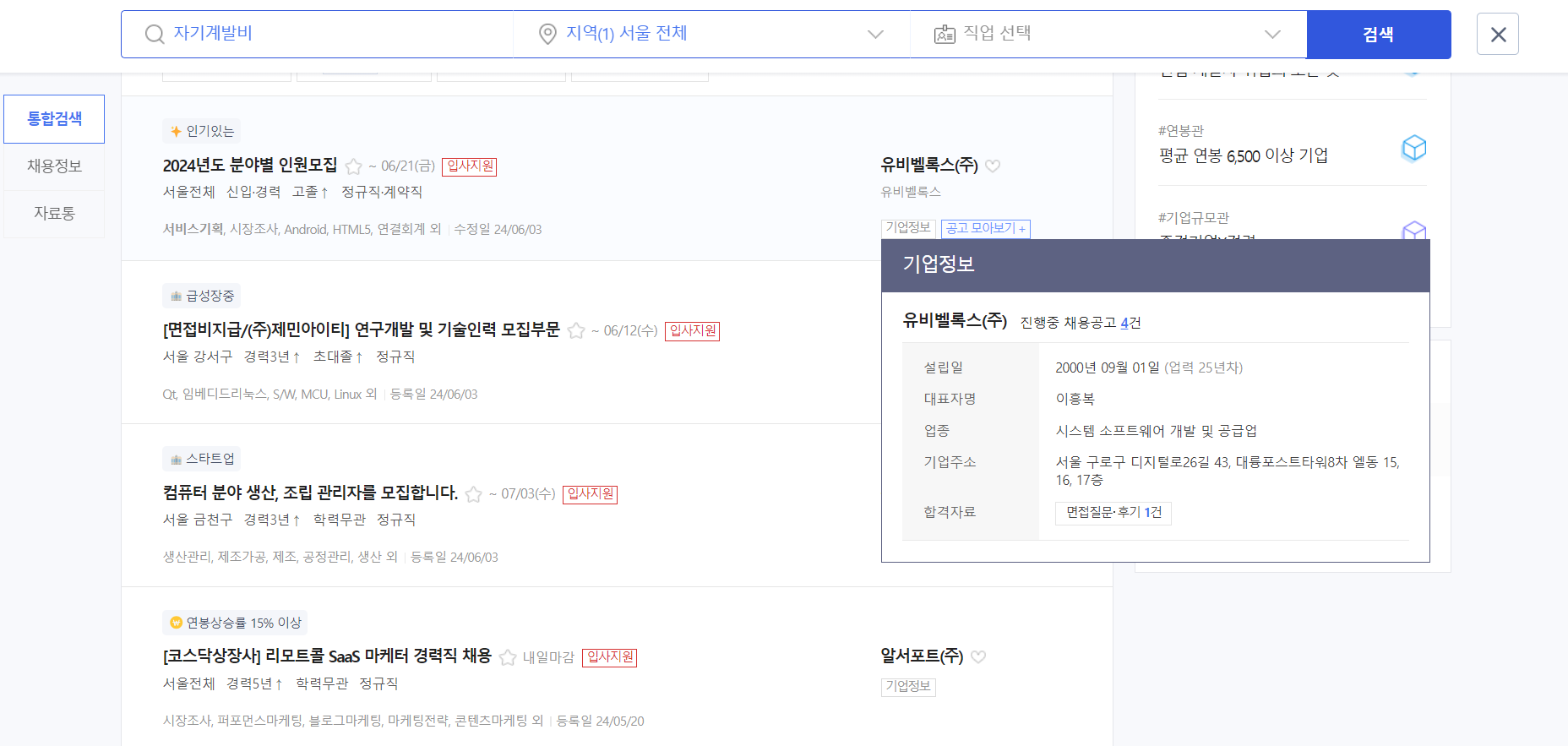This screenshot has height=746, width=1568.
Task: Expand the 지역 서울 전체 dropdown arrow
Action: [875, 35]
